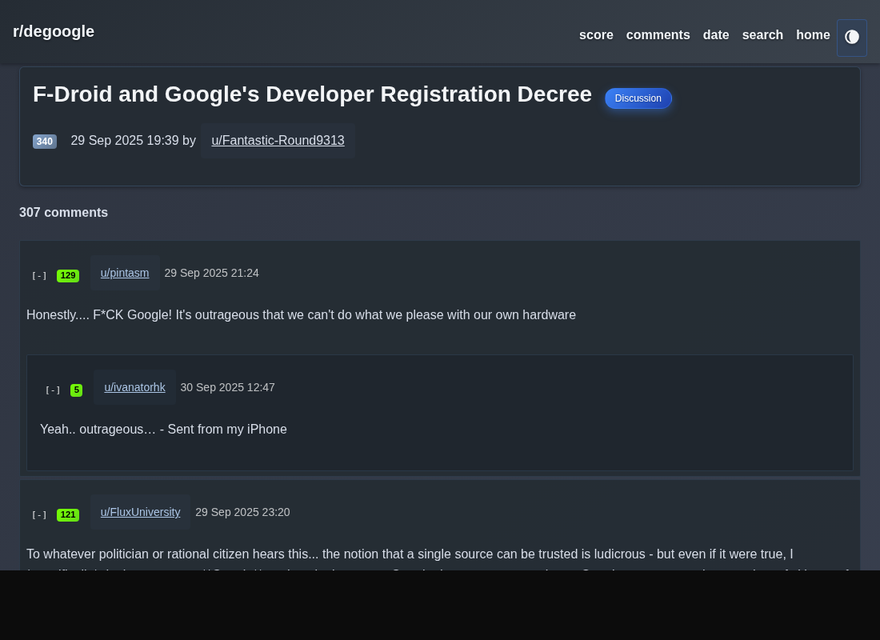The height and width of the screenshot is (640, 880).
Task: Open u/Fantastic-Round9313 user profile
Action: [278, 140]
